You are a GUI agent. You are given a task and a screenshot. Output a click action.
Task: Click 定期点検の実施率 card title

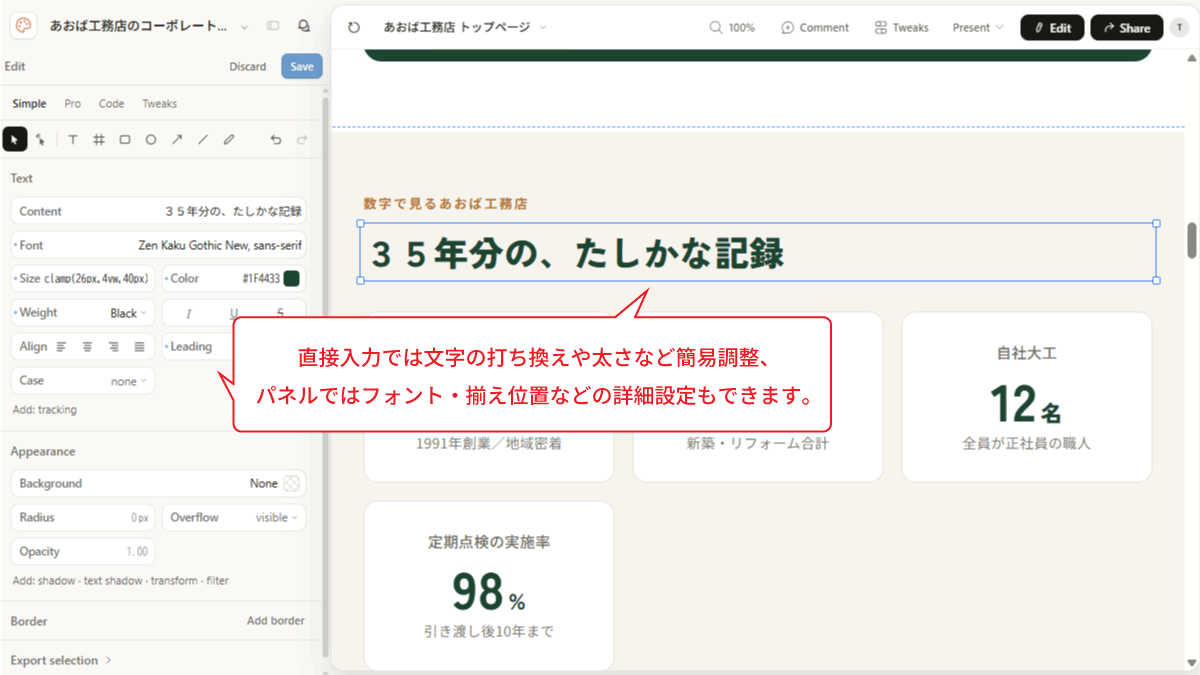(x=488, y=542)
